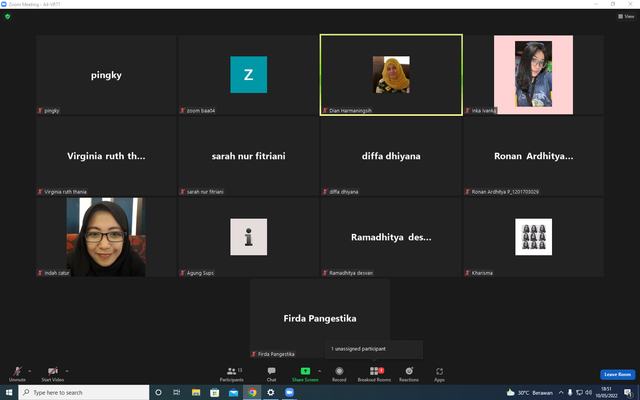Select the diffa dhiyana tile
The height and width of the screenshot is (400, 640).
click(x=391, y=156)
